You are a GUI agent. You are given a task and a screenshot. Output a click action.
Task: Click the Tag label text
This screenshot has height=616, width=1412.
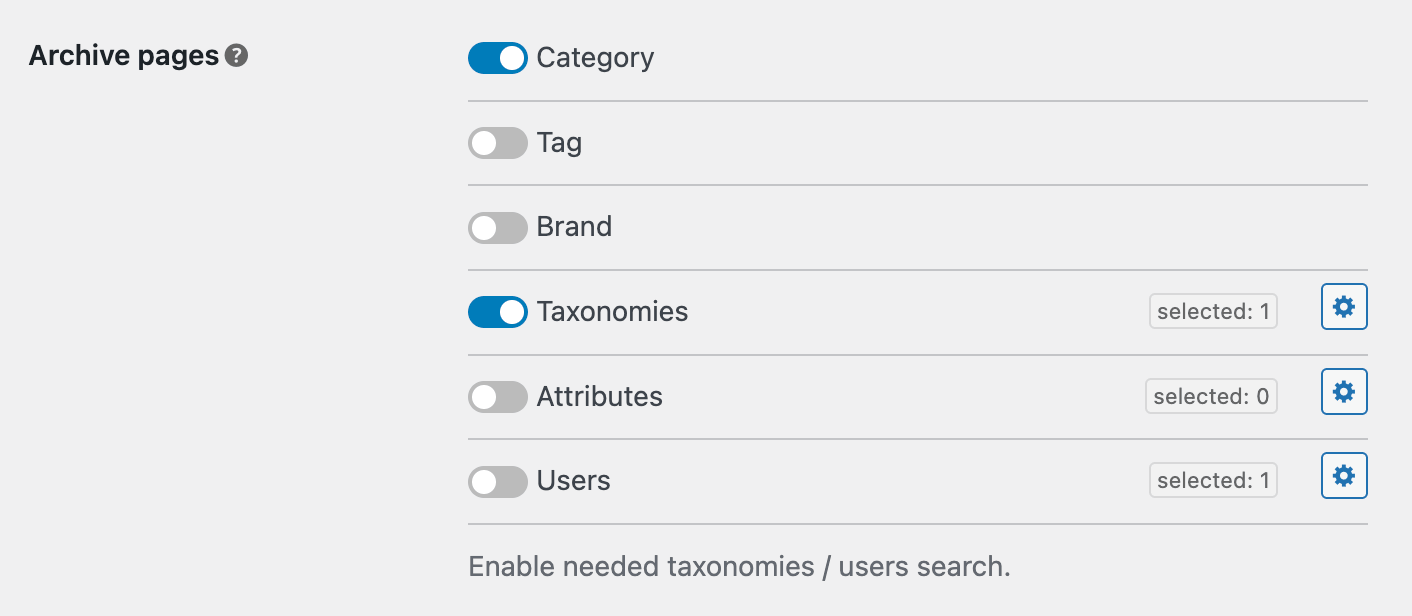click(x=559, y=143)
